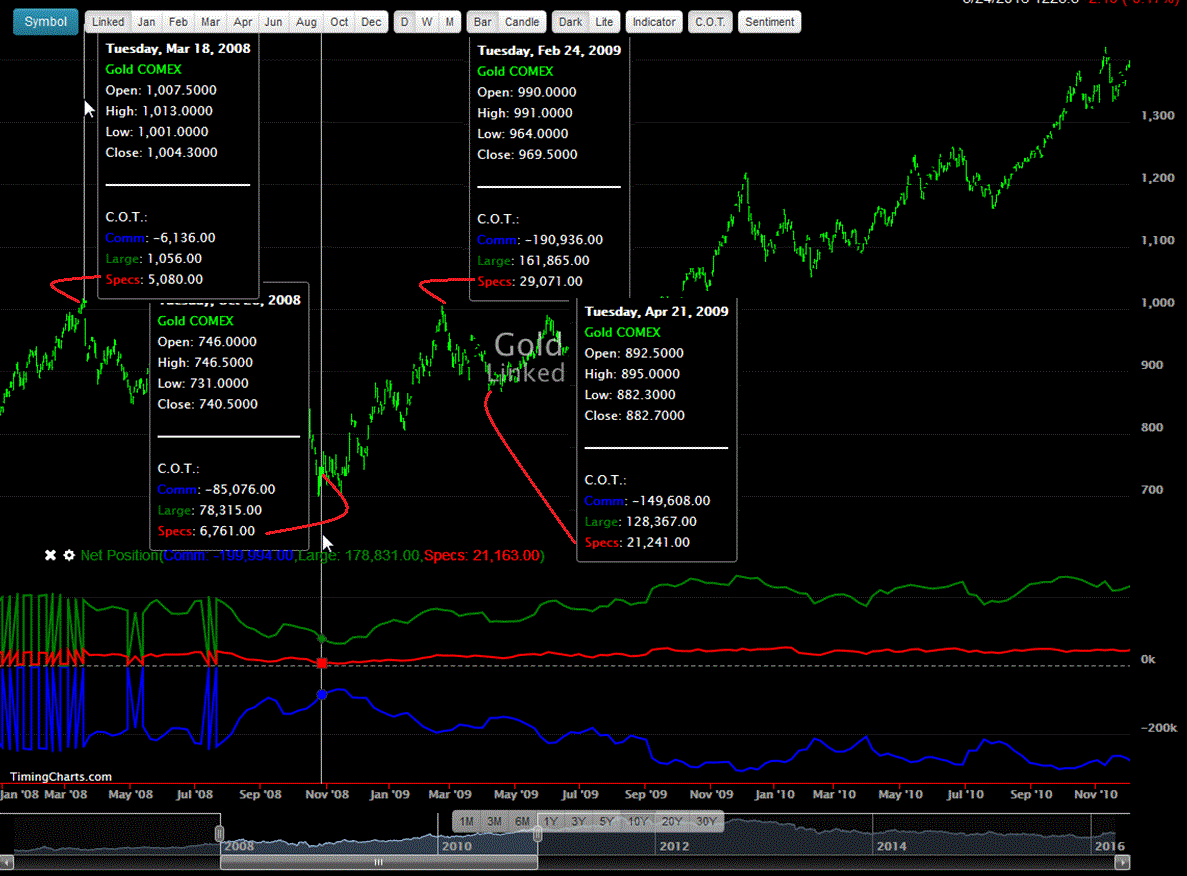Image resolution: width=1187 pixels, height=876 pixels.
Task: Select the Aug contract month
Action: point(306,22)
